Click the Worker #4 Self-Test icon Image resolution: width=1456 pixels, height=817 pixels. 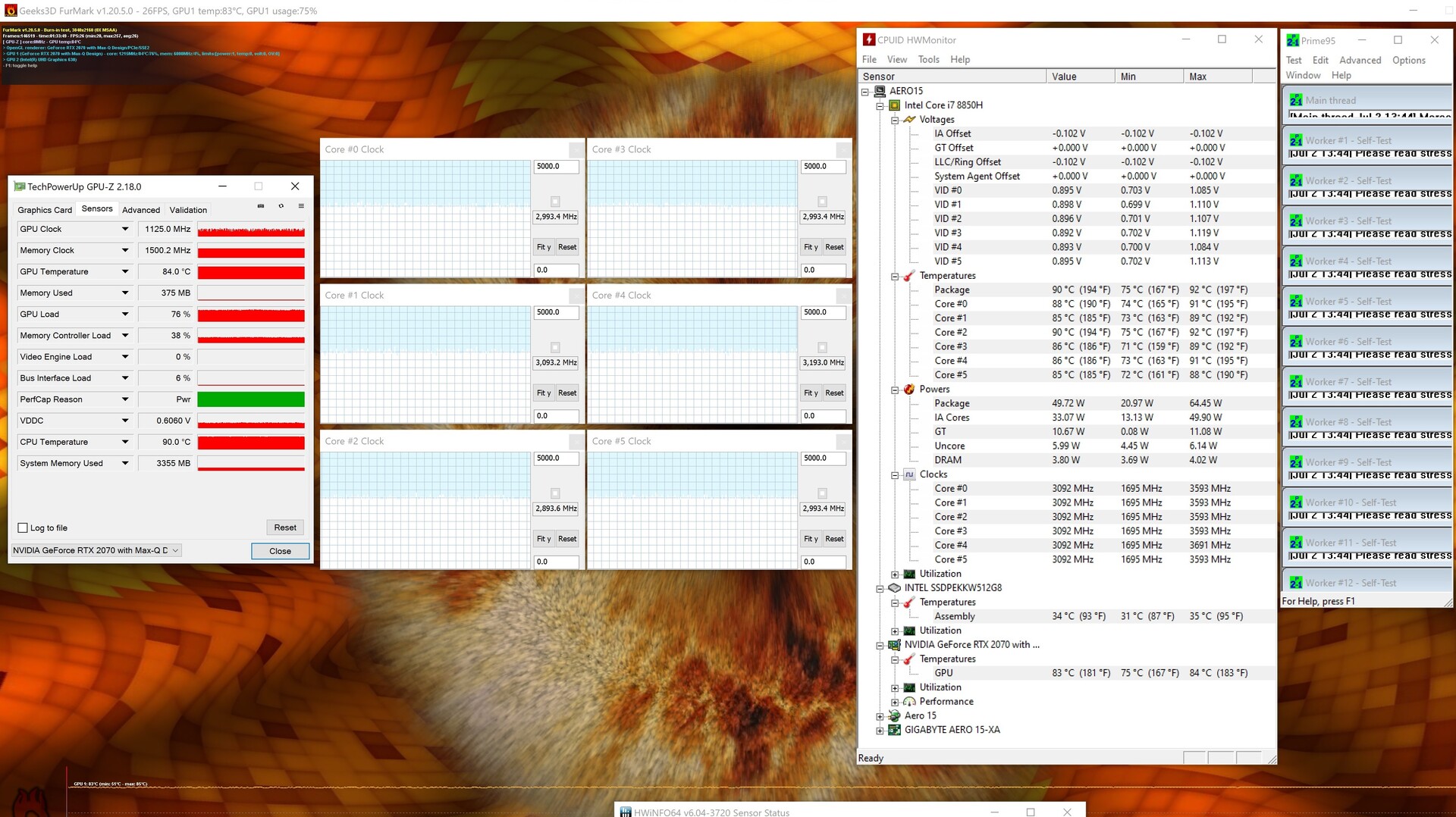pos(1296,261)
